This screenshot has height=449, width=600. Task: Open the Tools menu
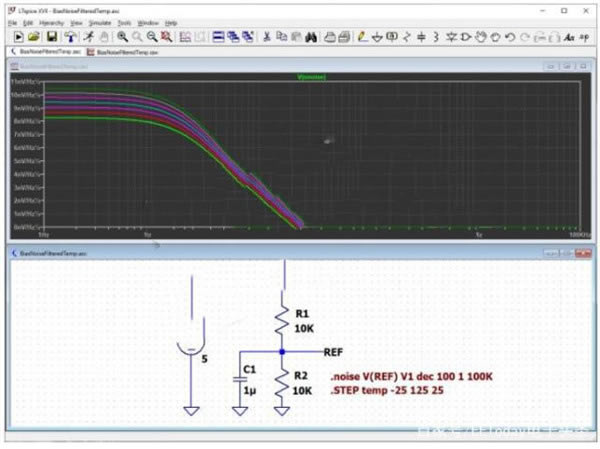pyautogui.click(x=124, y=21)
